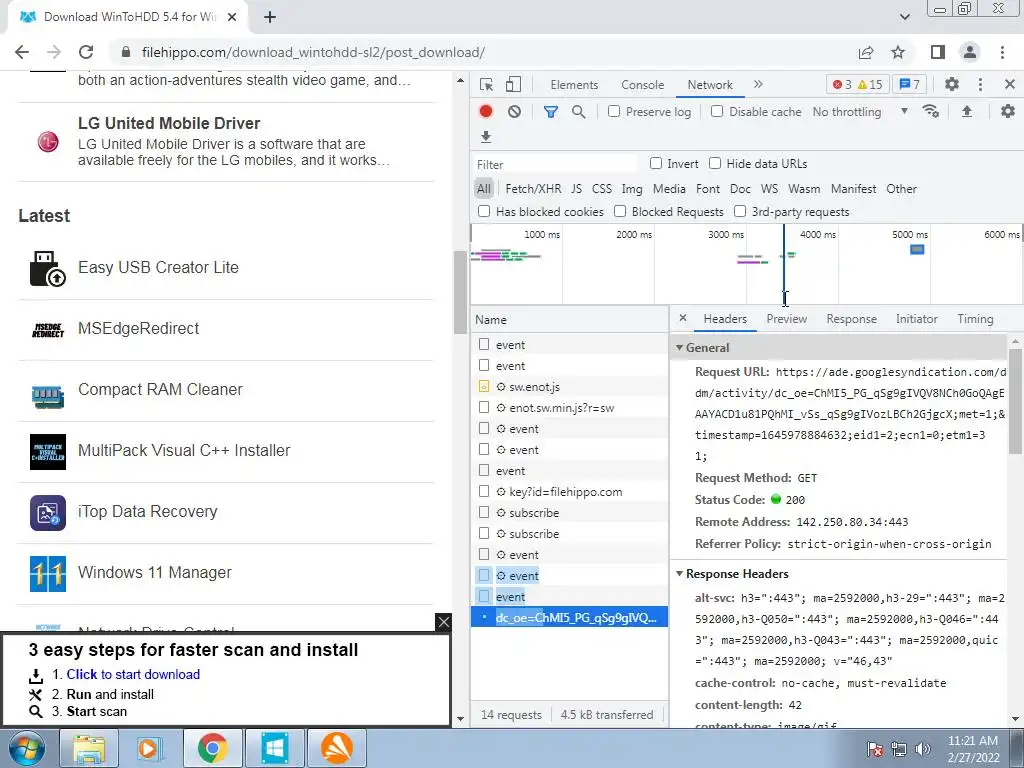The image size is (1024, 768).
Task: Click the volume speaker tray icon
Action: click(923, 748)
